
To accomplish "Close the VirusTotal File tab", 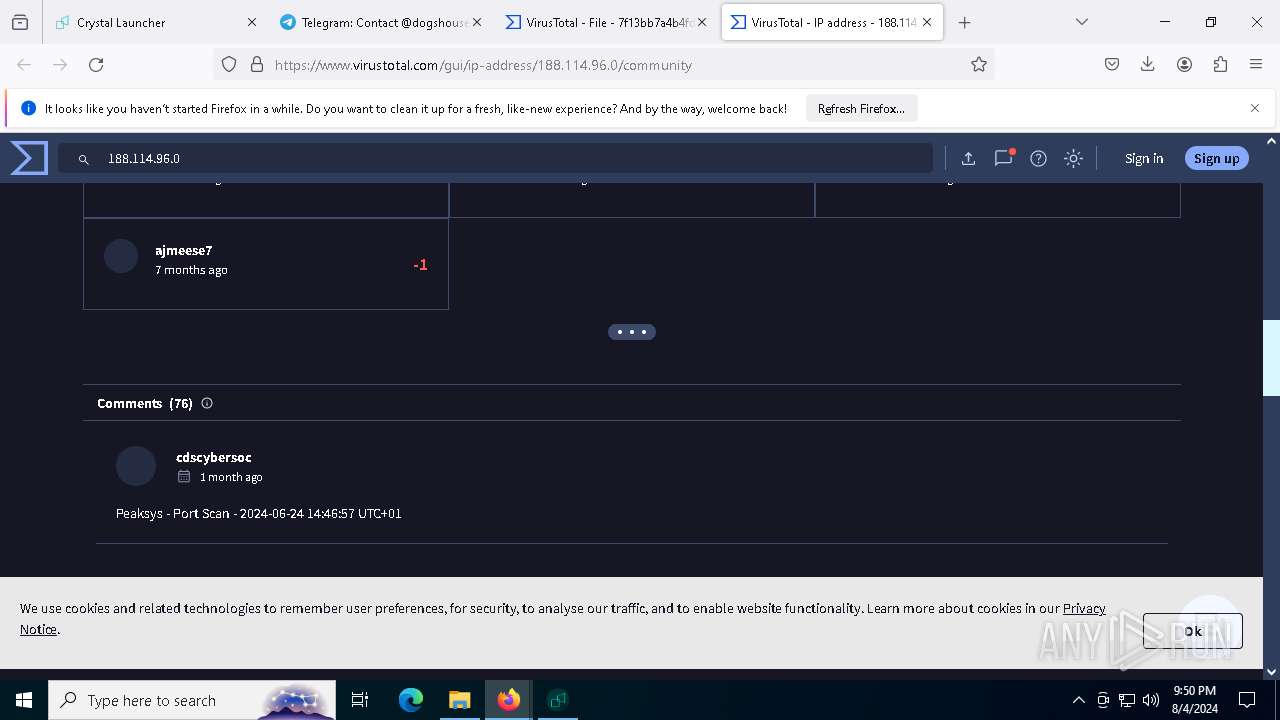I will [x=702, y=22].
